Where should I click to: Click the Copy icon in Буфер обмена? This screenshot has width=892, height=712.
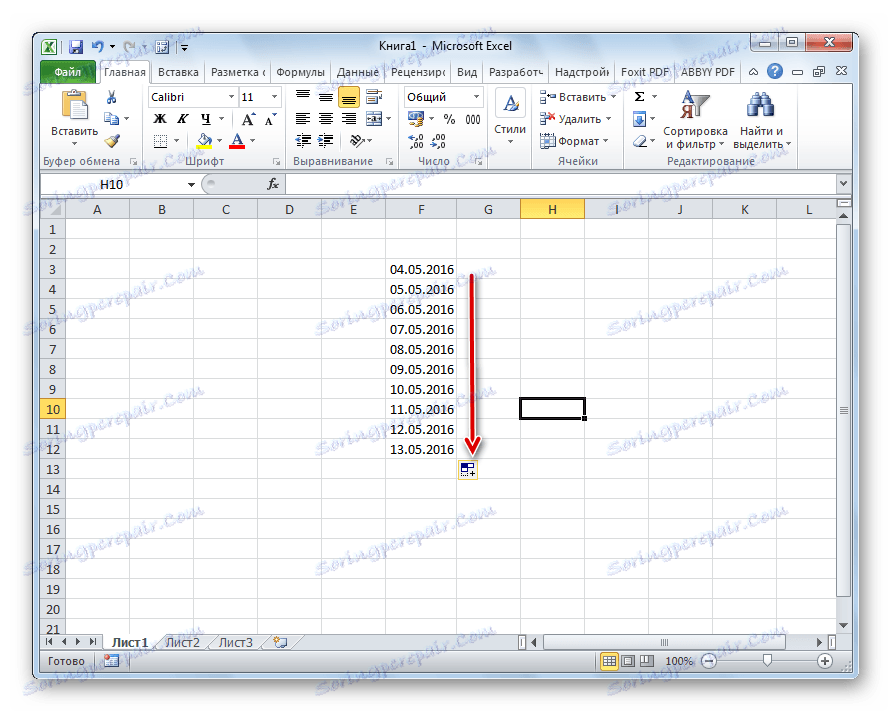113,117
